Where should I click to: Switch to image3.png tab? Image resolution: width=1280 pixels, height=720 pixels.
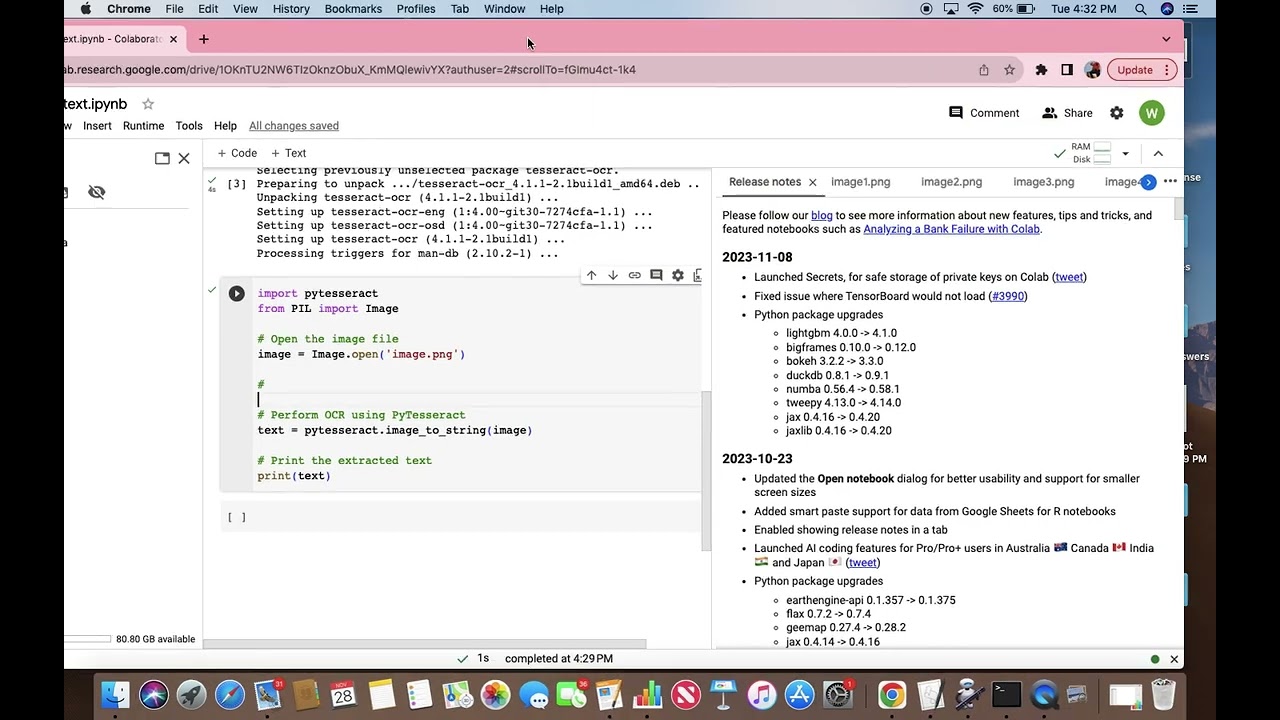pyautogui.click(x=1043, y=182)
